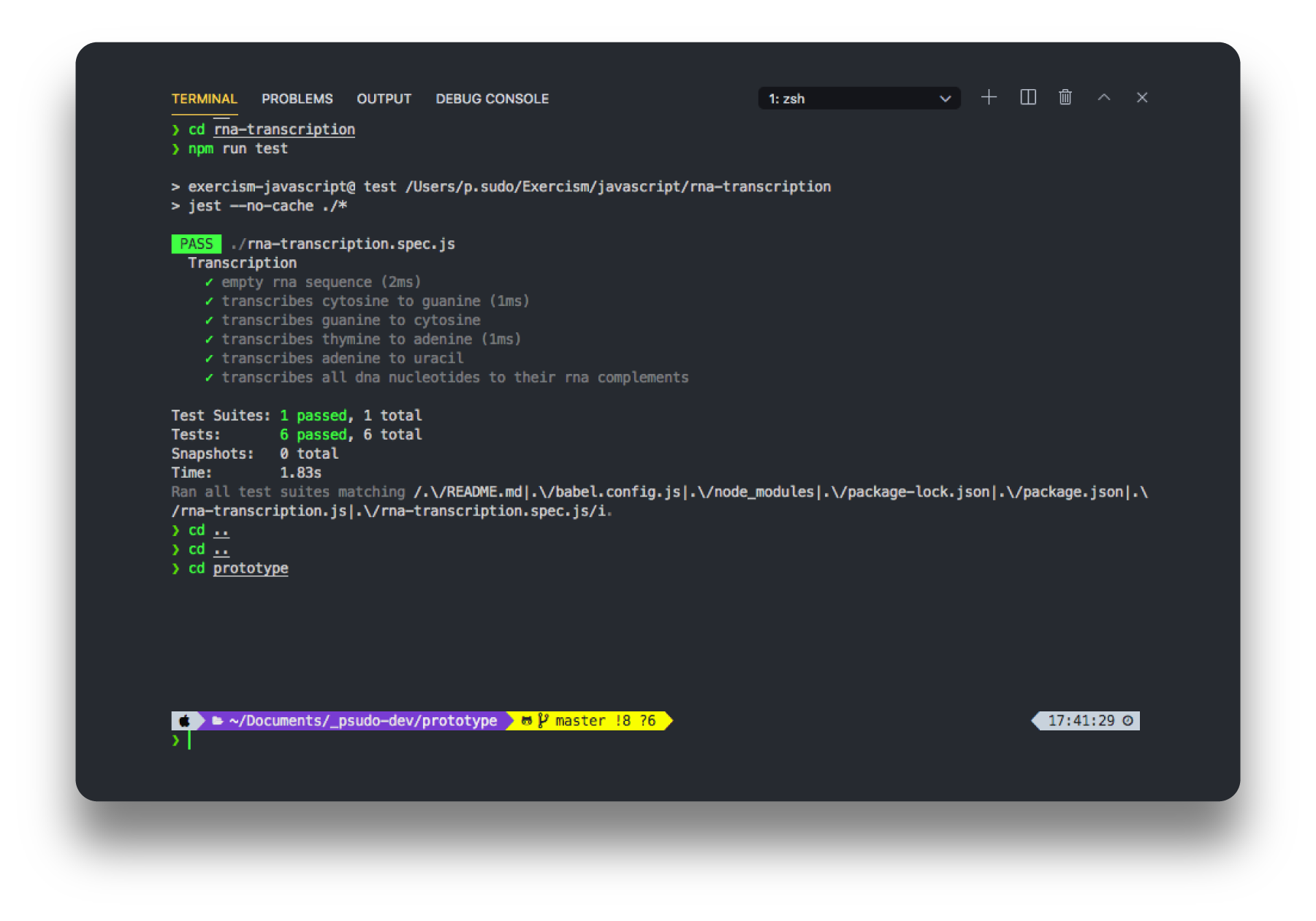Click the 'jest --no-cache ./*' line
The image size is (1316, 921).
click(x=259, y=206)
